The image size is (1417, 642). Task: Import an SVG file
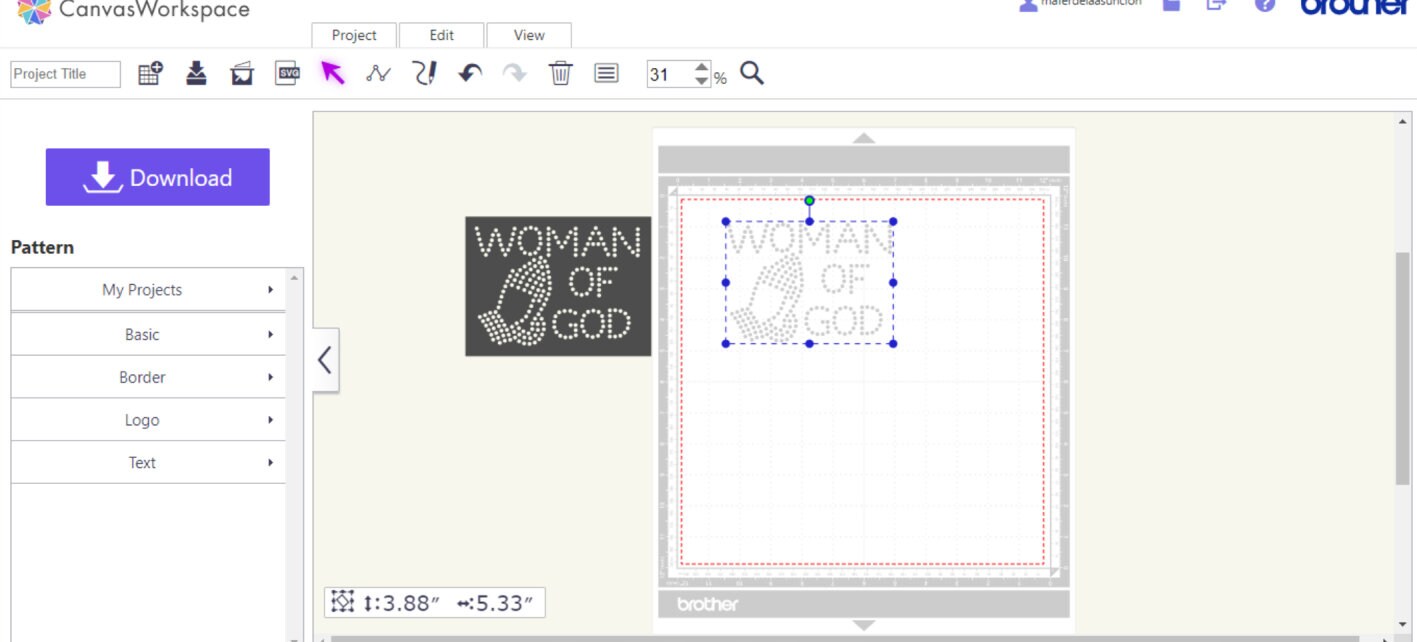coord(288,73)
